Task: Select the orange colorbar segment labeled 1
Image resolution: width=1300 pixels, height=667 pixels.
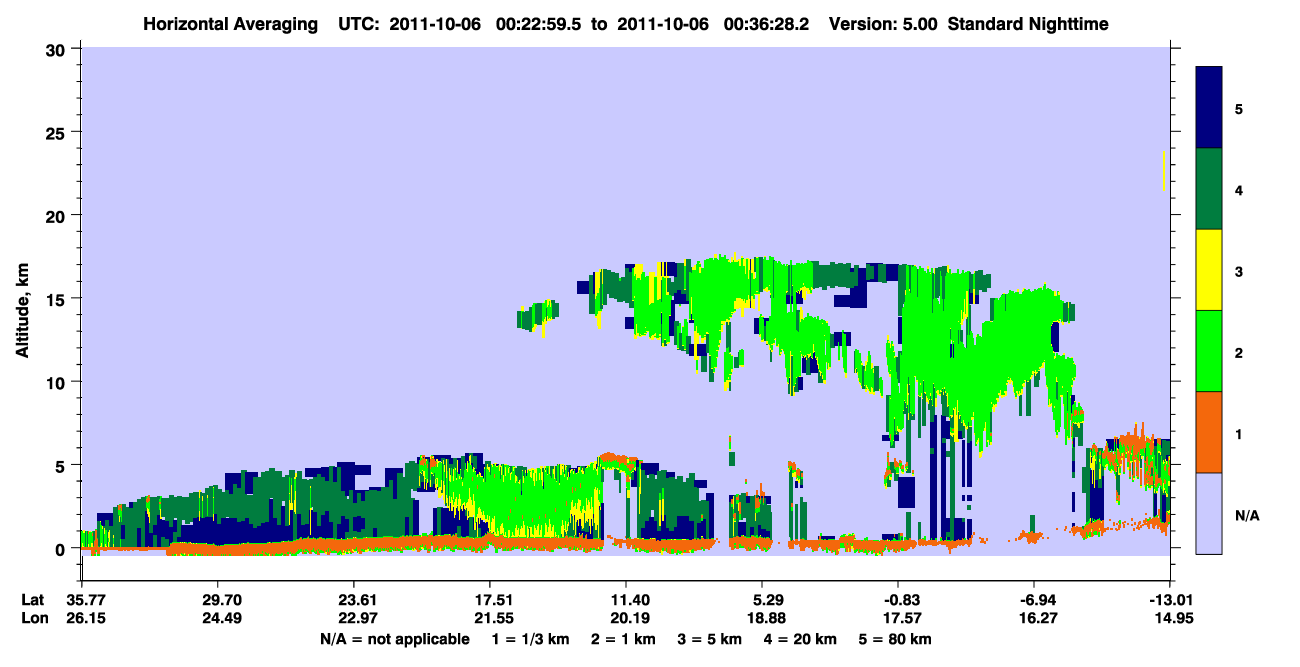Action: [1209, 432]
